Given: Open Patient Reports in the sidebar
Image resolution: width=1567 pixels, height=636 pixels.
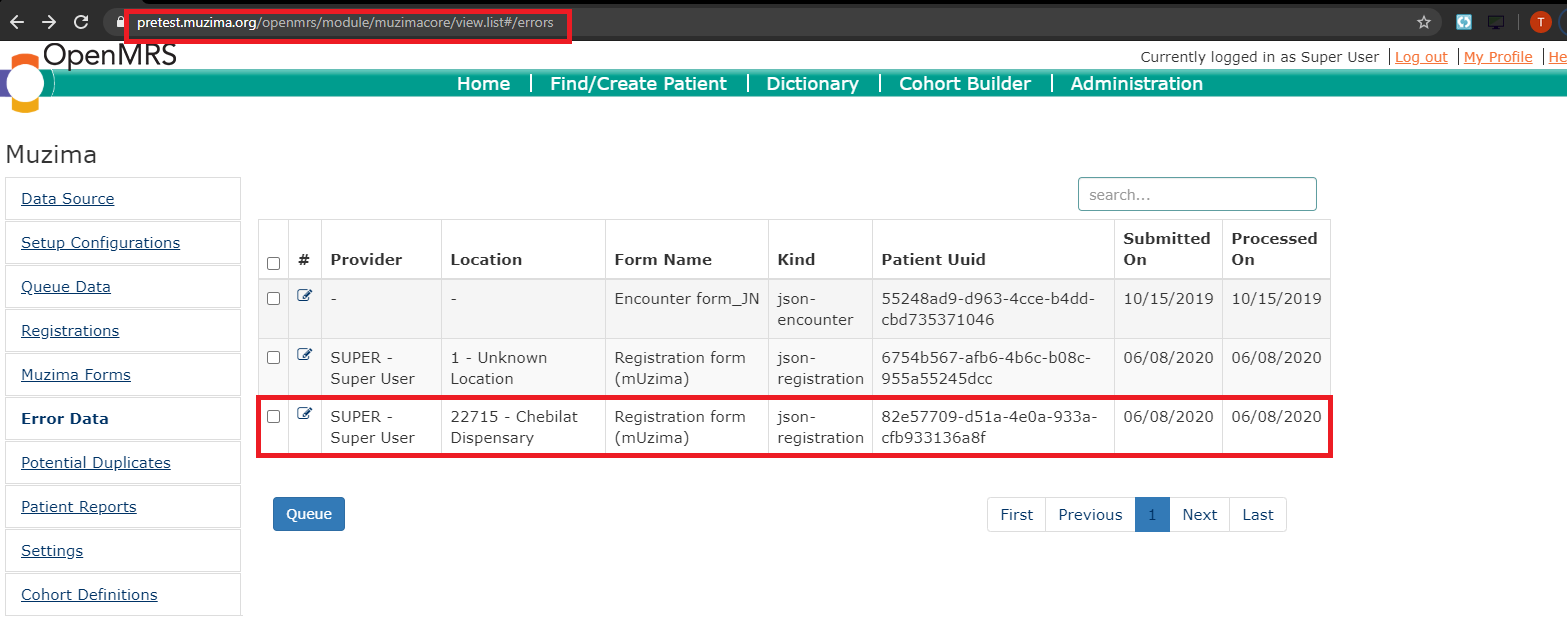Looking at the screenshot, I should pos(79,507).
